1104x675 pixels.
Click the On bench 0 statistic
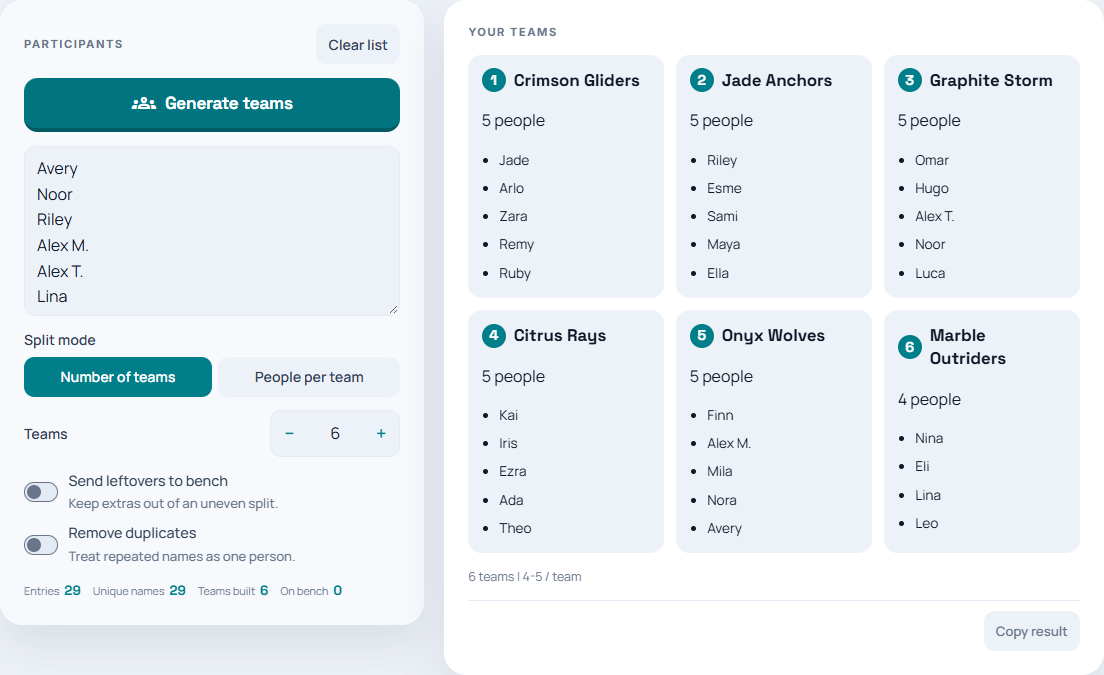[311, 591]
